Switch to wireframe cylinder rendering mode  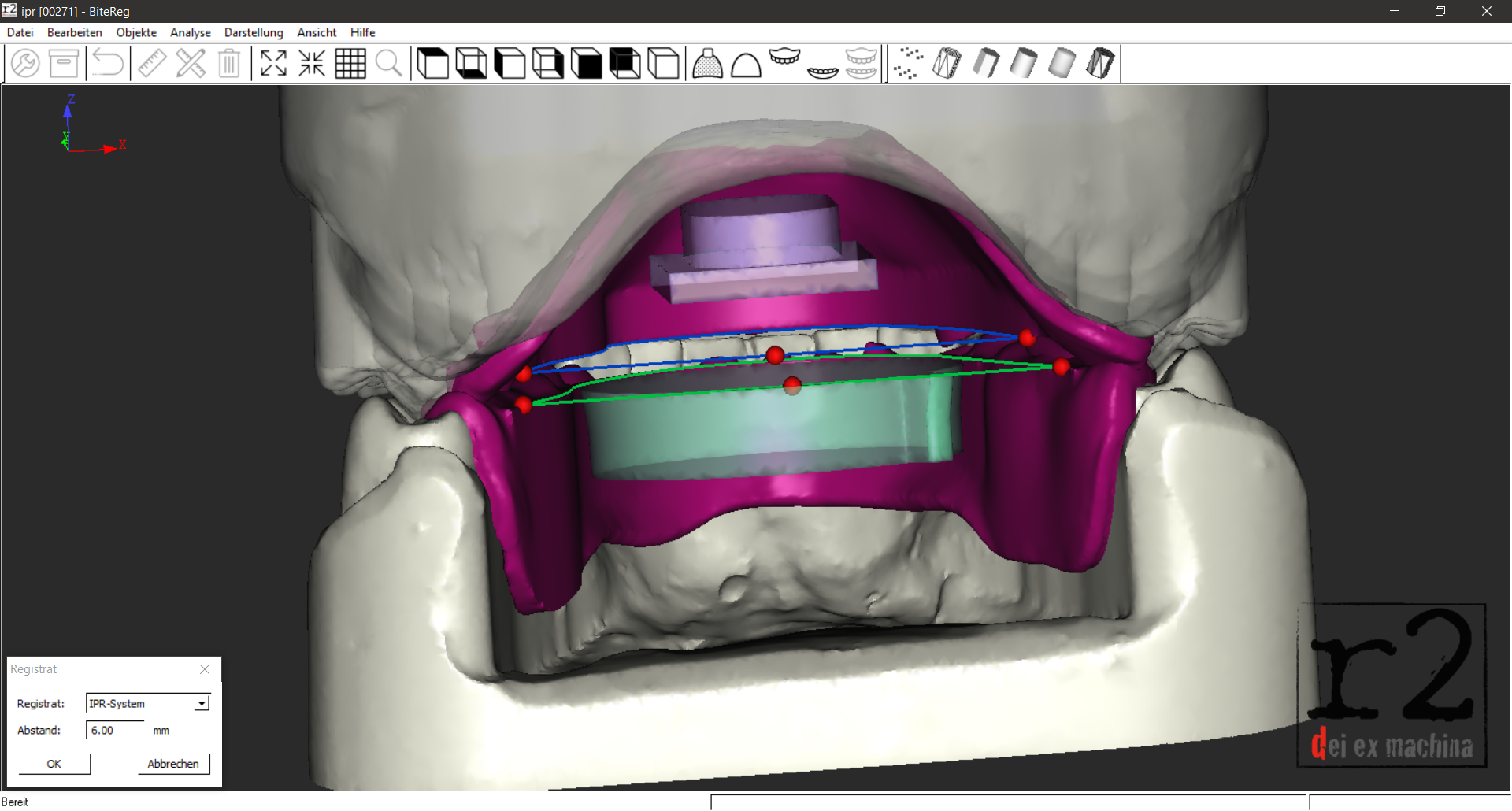[947, 63]
